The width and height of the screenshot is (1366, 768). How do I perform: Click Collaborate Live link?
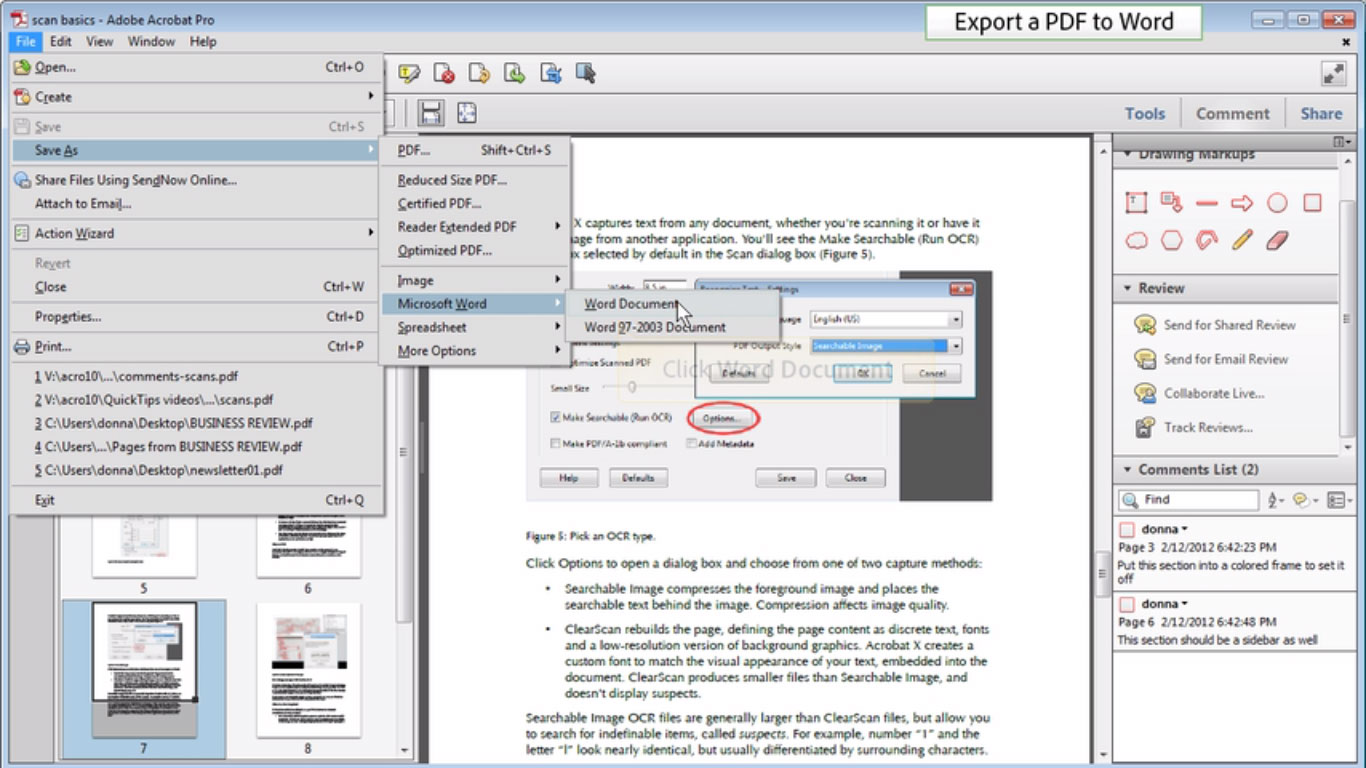(1213, 393)
